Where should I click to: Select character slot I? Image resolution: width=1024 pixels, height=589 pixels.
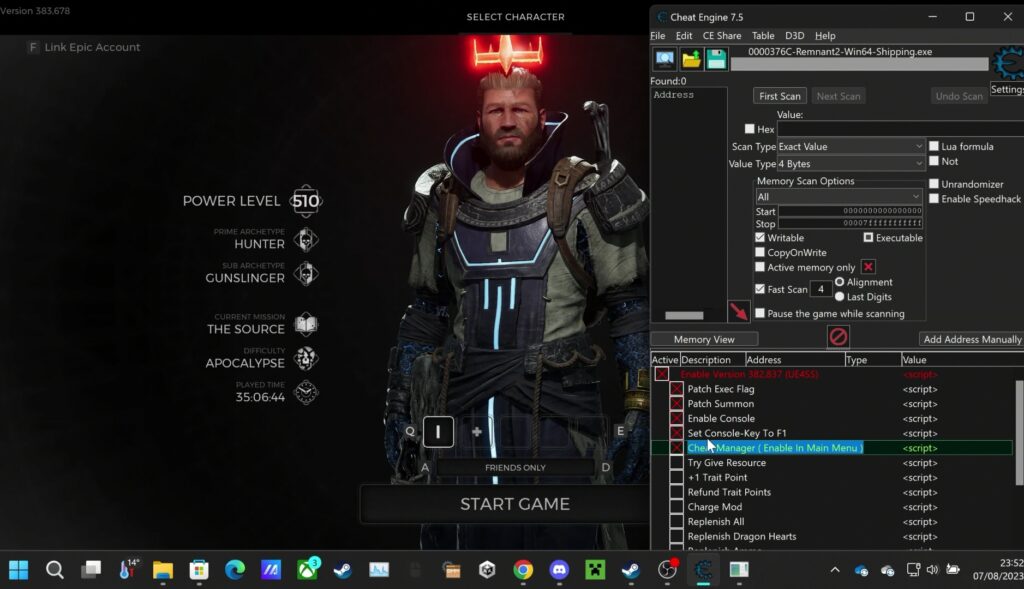[438, 432]
